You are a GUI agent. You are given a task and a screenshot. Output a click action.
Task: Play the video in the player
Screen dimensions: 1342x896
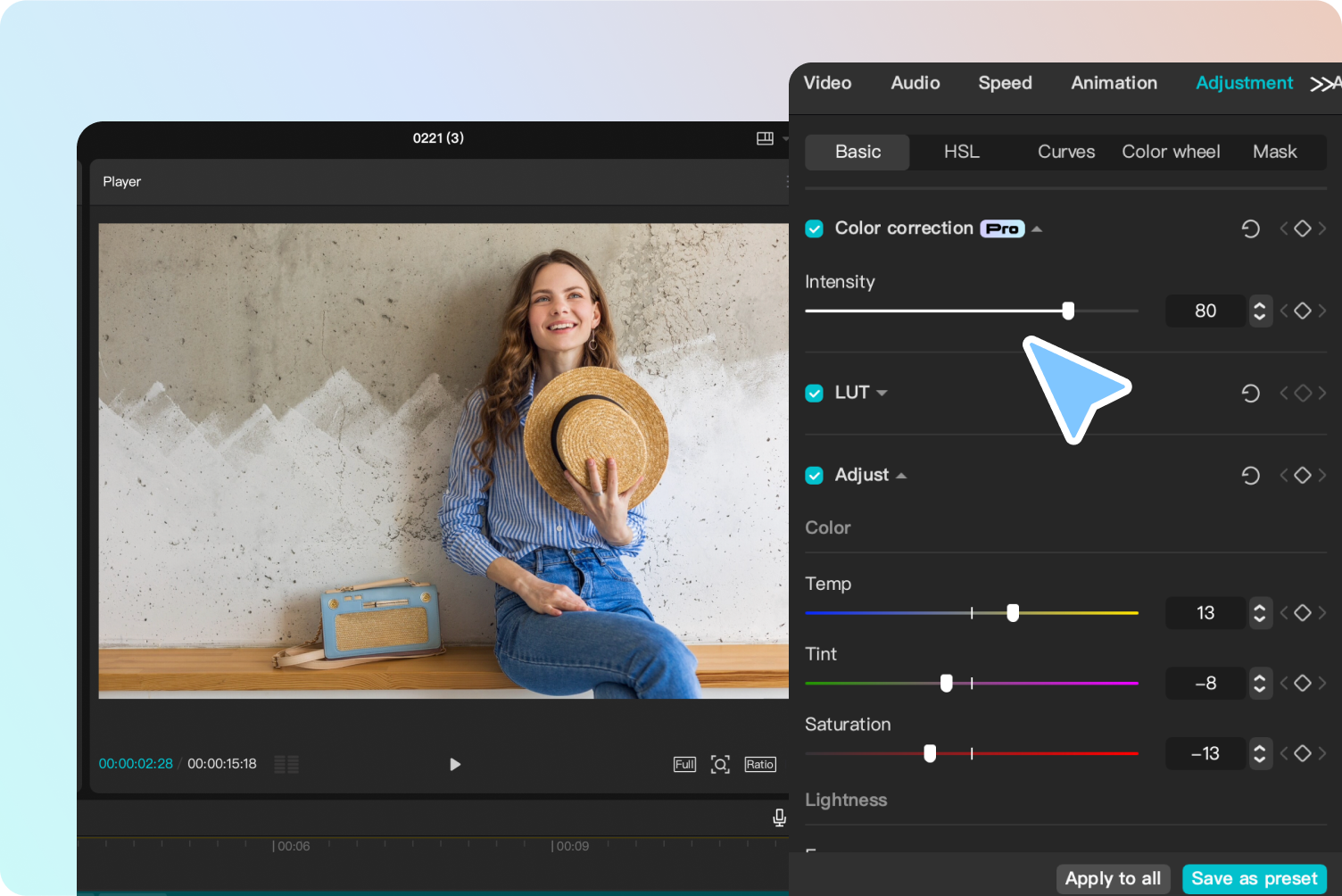pyautogui.click(x=455, y=764)
